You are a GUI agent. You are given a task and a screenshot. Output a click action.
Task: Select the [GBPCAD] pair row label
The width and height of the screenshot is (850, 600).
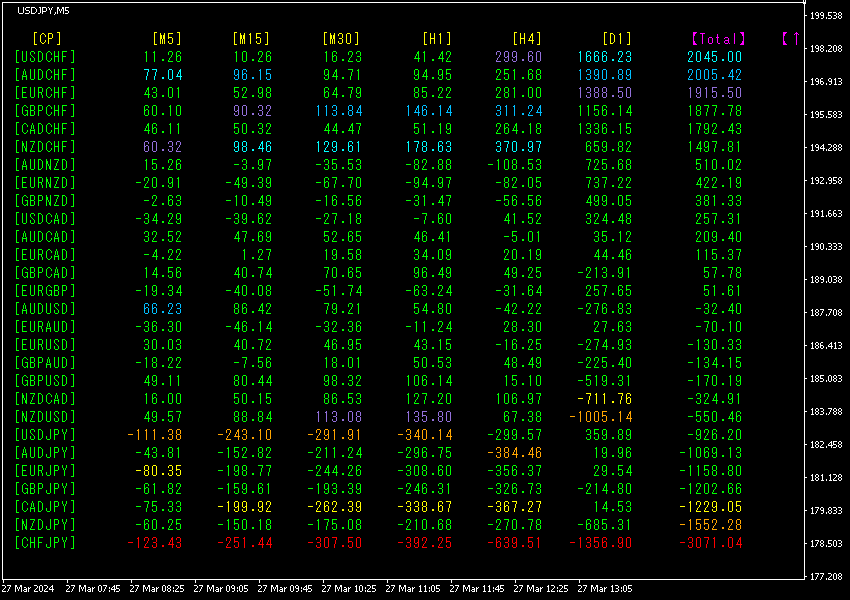(x=45, y=273)
